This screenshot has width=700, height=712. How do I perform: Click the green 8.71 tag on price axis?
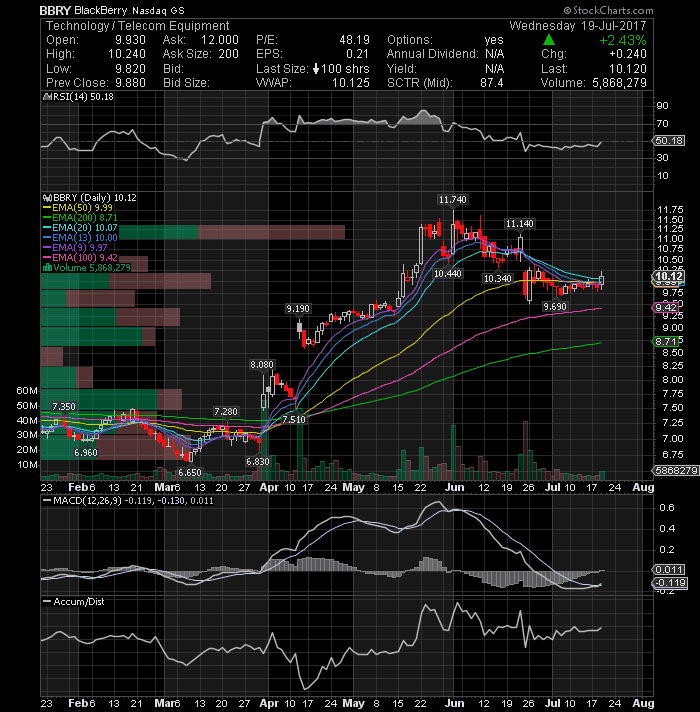point(665,341)
